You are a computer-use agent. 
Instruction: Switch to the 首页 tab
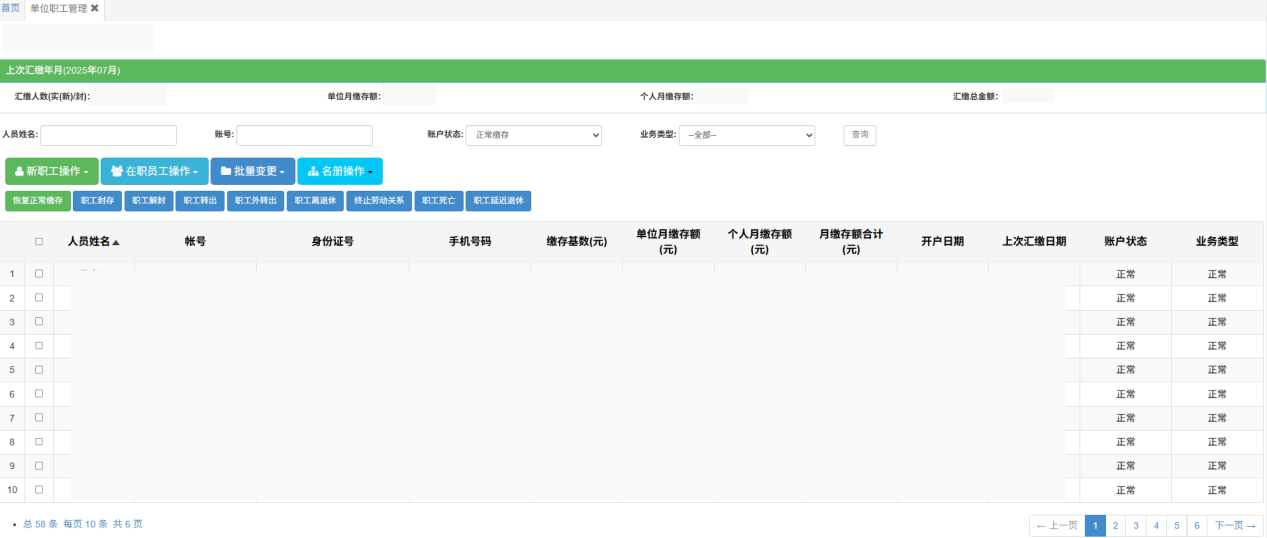(x=10, y=8)
